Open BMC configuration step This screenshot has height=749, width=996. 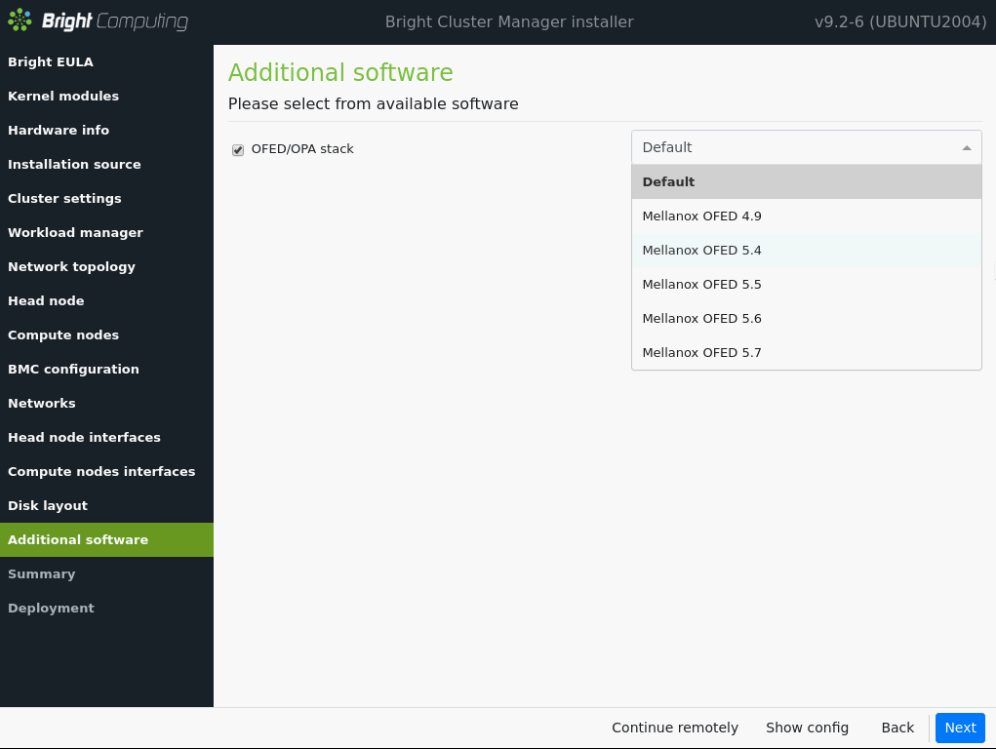[x=107, y=369]
